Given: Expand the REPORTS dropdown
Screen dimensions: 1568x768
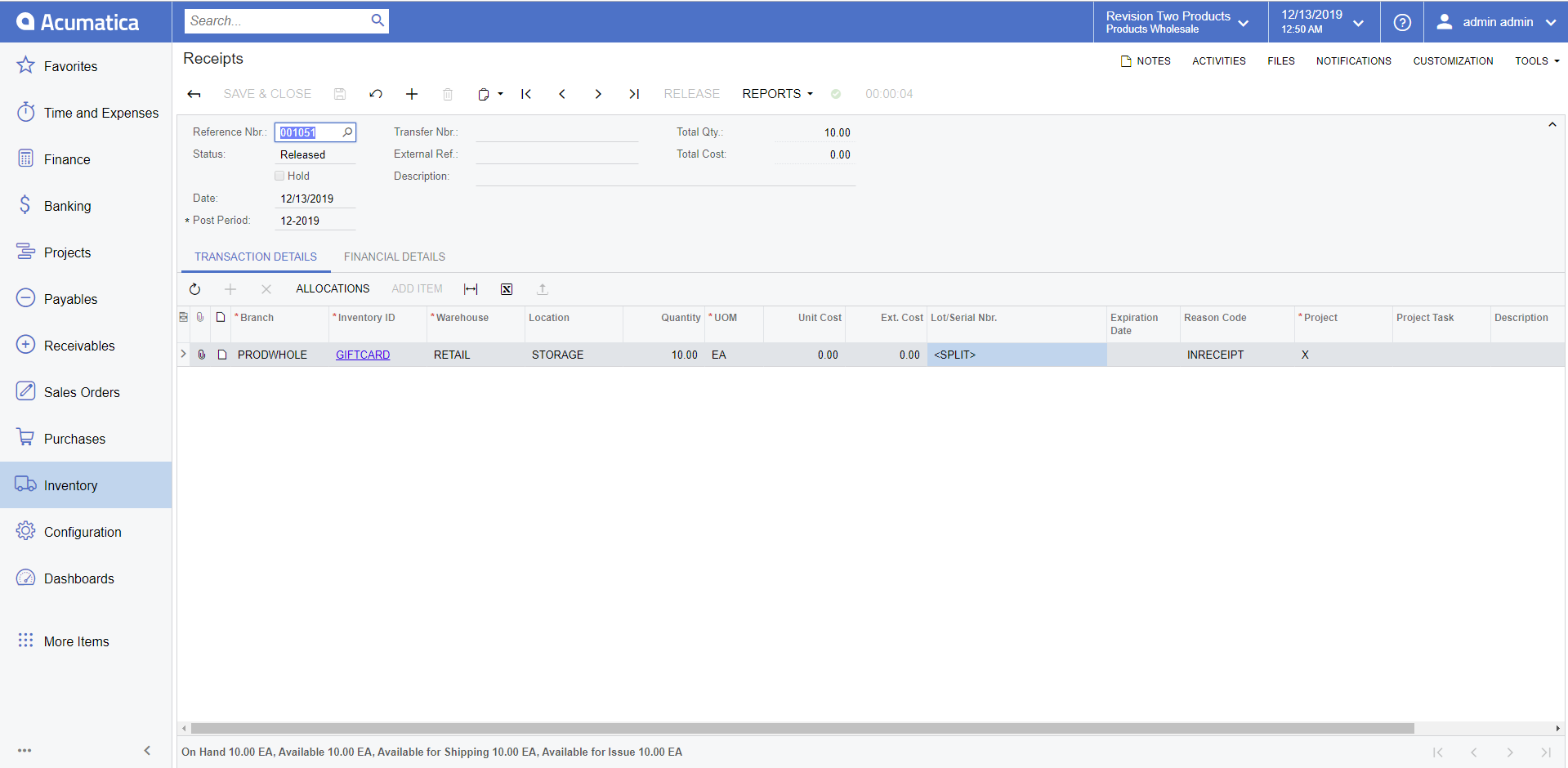Looking at the screenshot, I should click(777, 94).
